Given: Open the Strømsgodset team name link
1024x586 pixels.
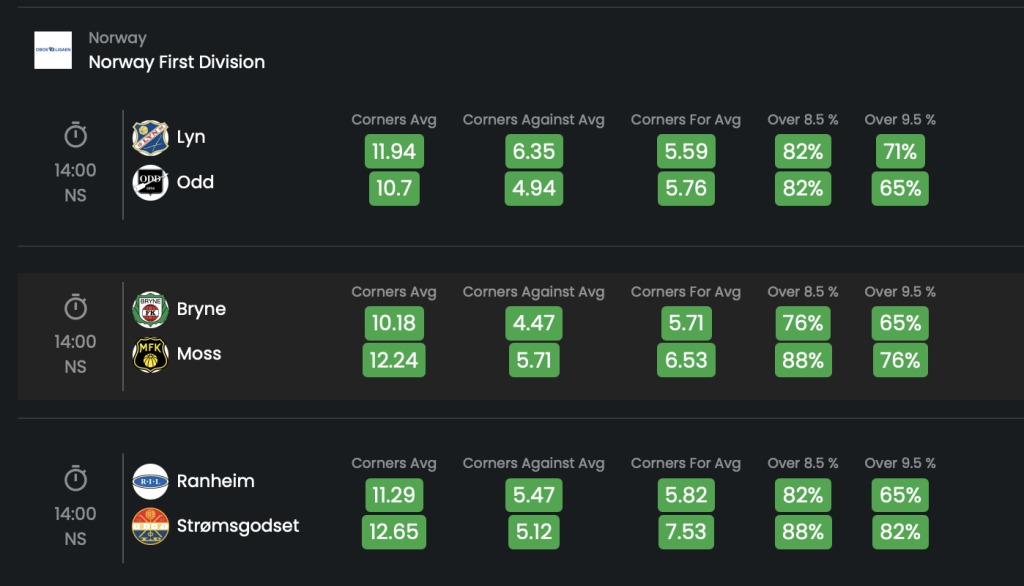Looking at the screenshot, I should pyautogui.click(x=238, y=526).
